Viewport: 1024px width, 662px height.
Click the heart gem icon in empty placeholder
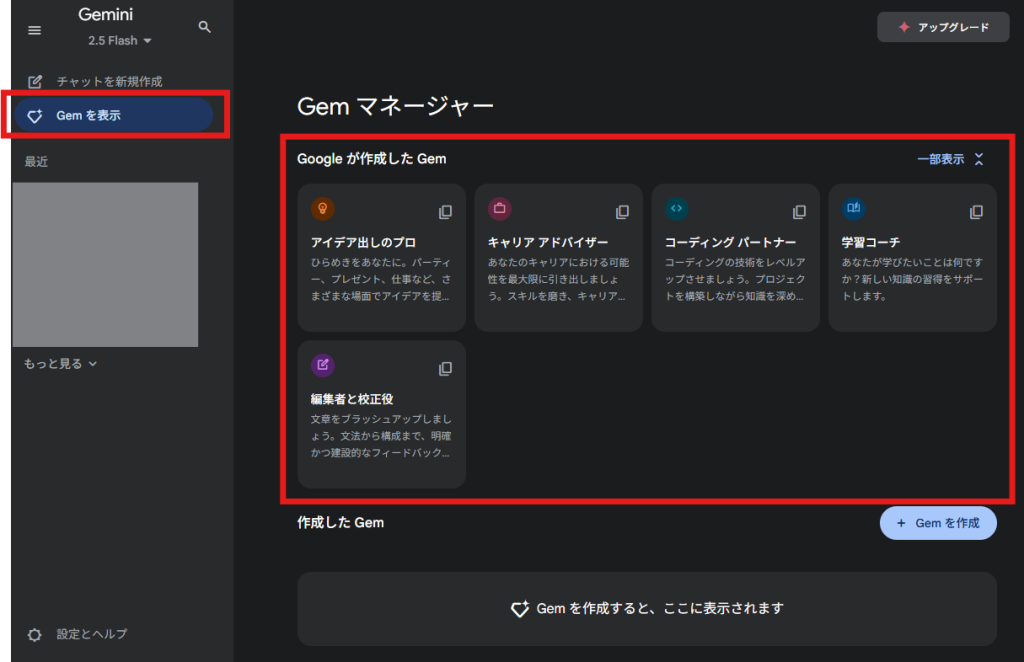pos(520,608)
